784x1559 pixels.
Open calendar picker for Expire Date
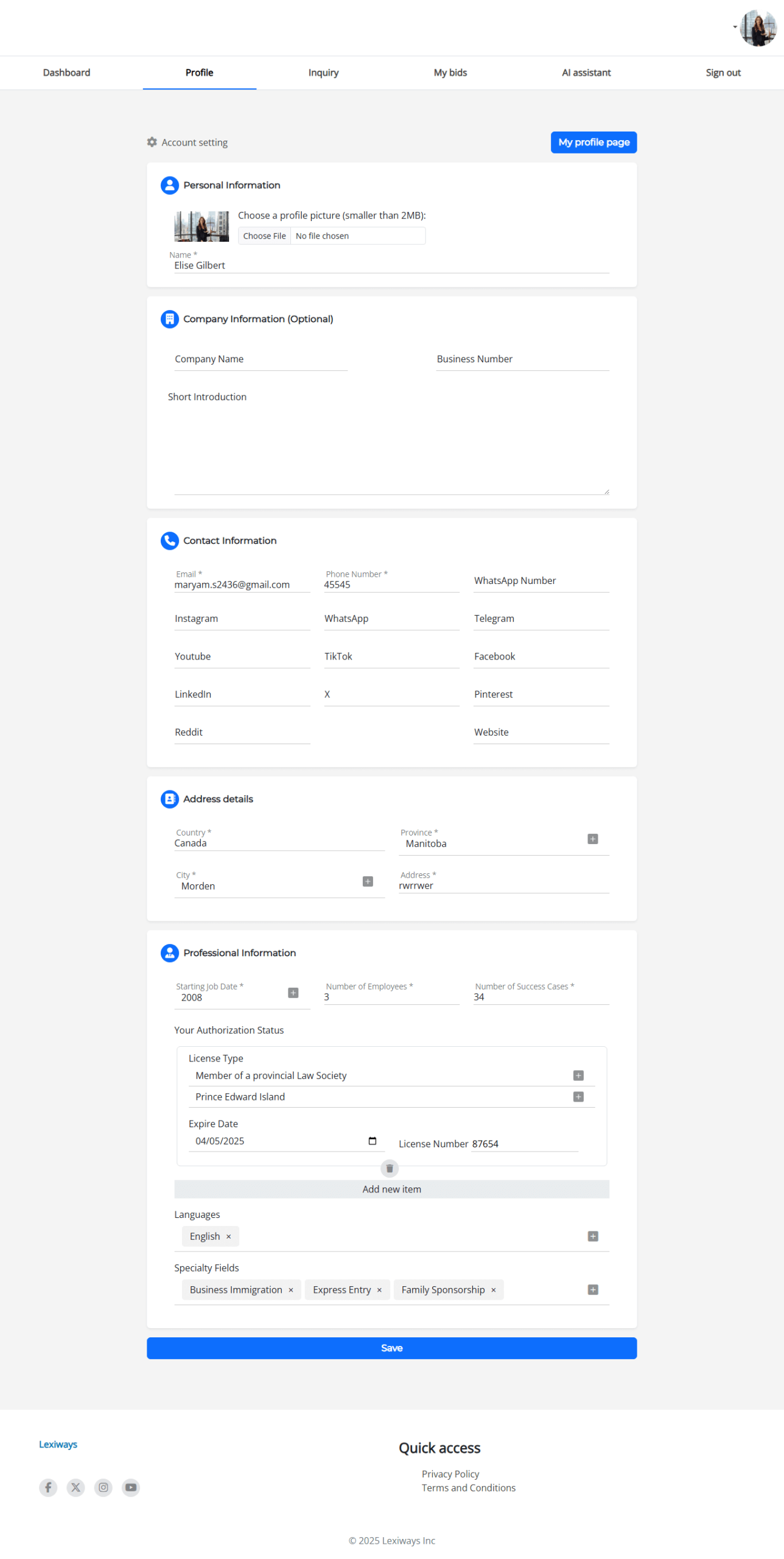coord(373,1141)
